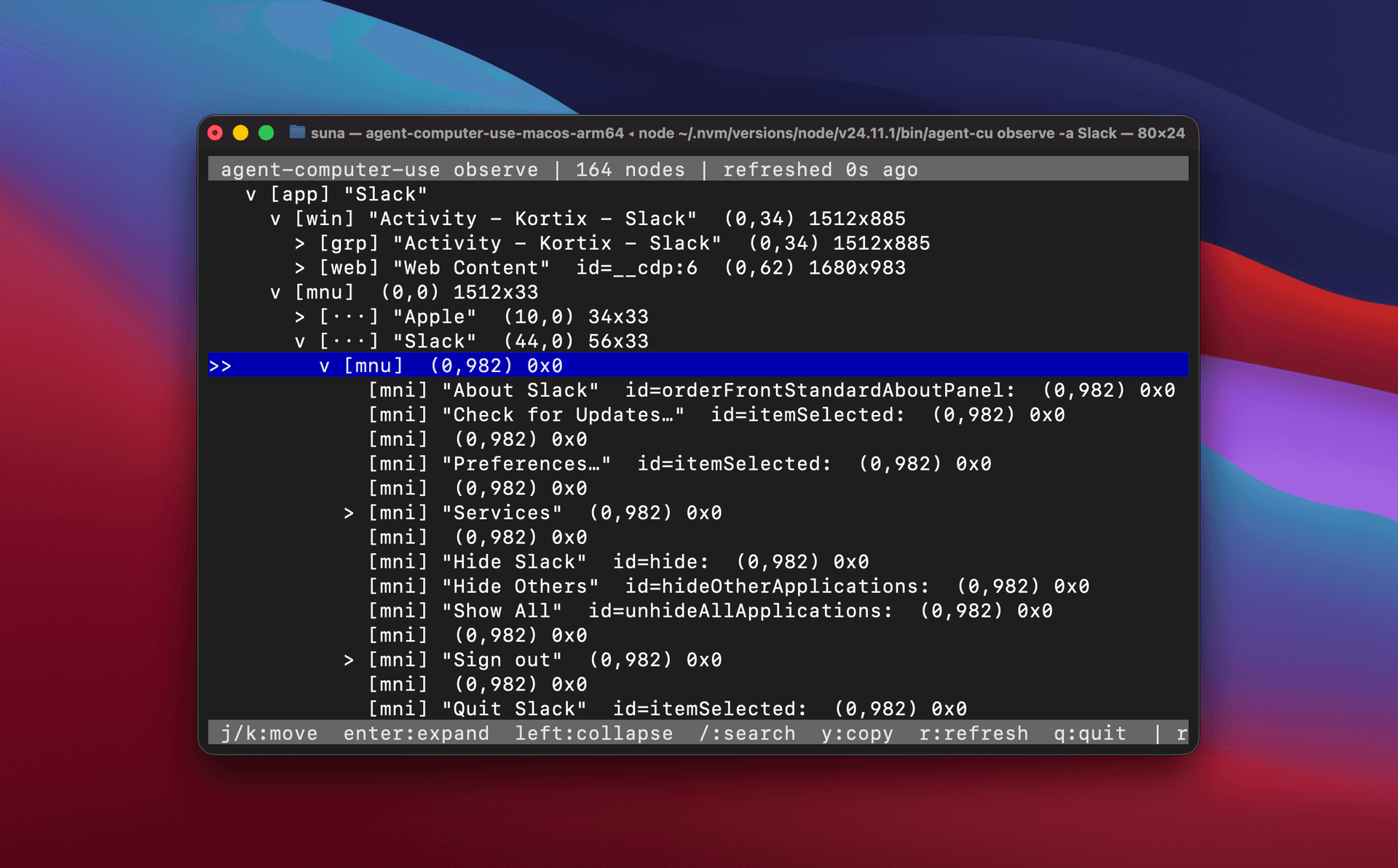Select the "About Slack" row
This screenshot has width=1398, height=868.
coord(698,390)
